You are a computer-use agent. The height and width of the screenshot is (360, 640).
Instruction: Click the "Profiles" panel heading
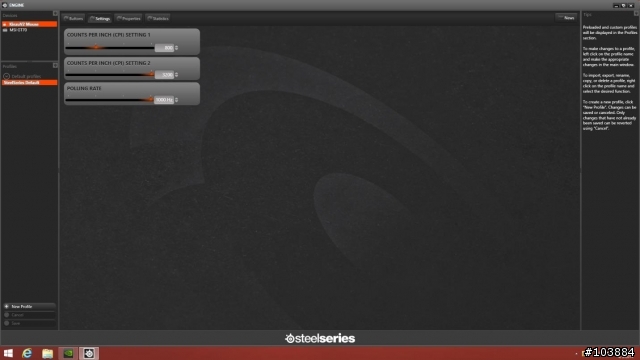click(10, 66)
